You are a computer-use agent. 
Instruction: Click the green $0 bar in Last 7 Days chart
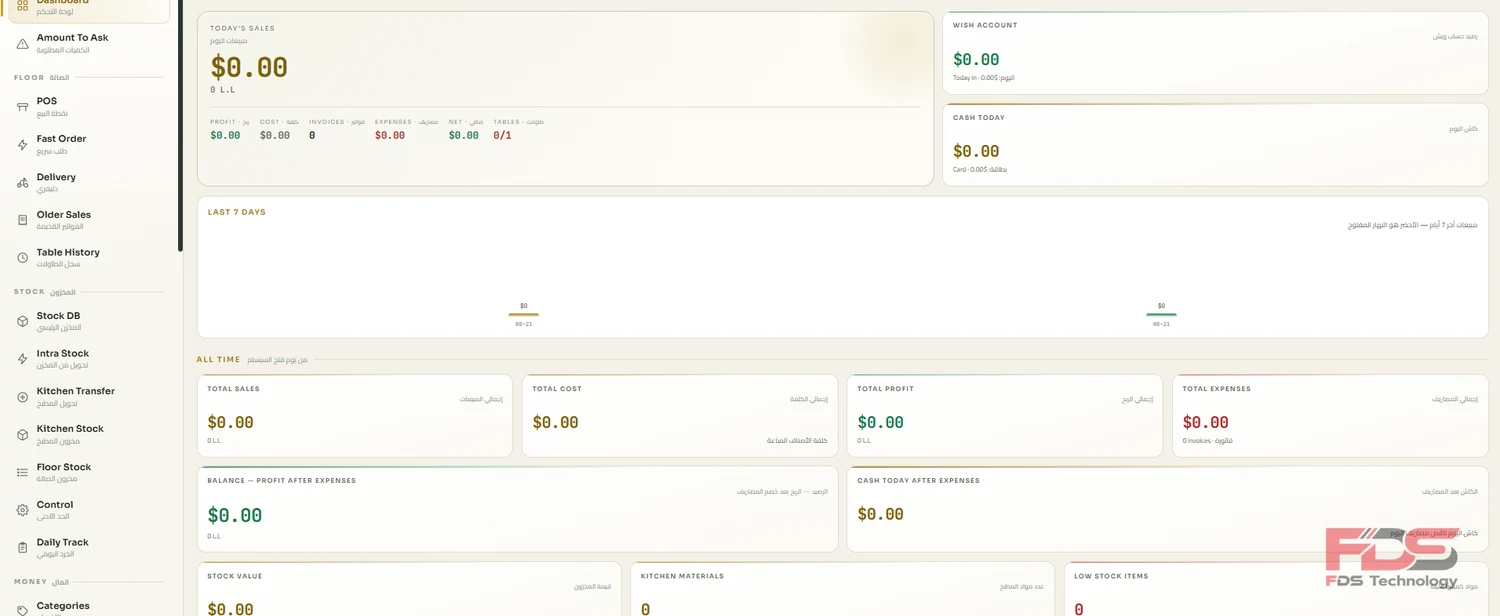coord(1161,315)
